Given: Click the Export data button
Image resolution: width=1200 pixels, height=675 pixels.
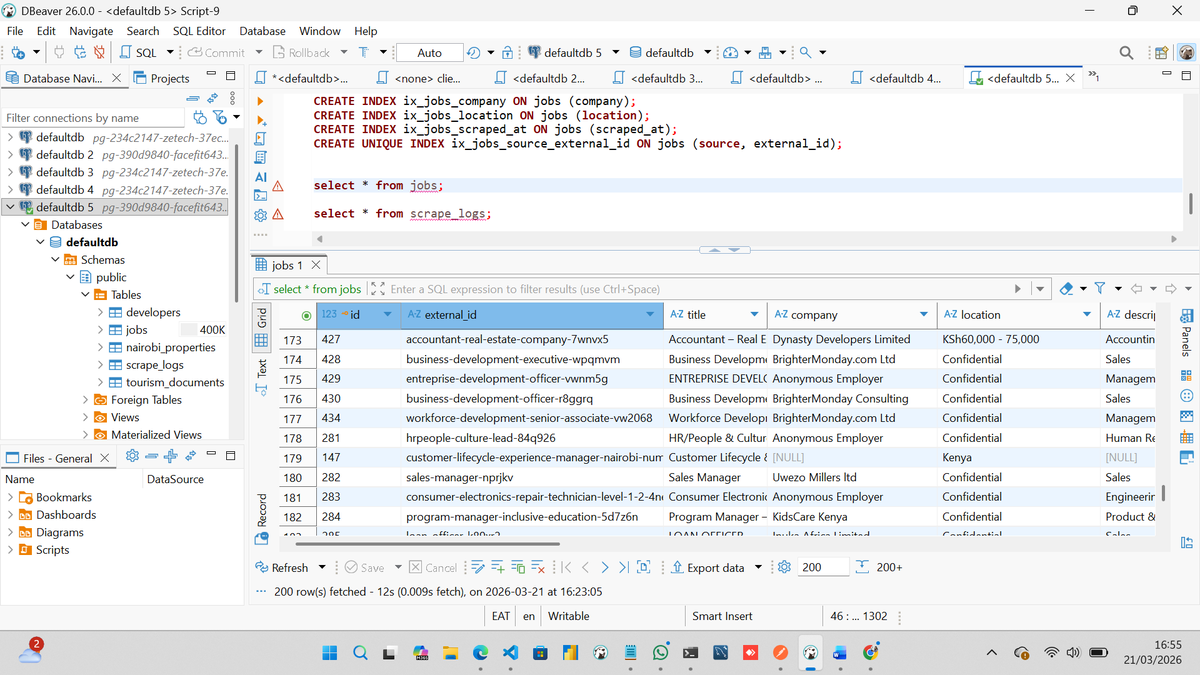Looking at the screenshot, I should pyautogui.click(x=708, y=567).
